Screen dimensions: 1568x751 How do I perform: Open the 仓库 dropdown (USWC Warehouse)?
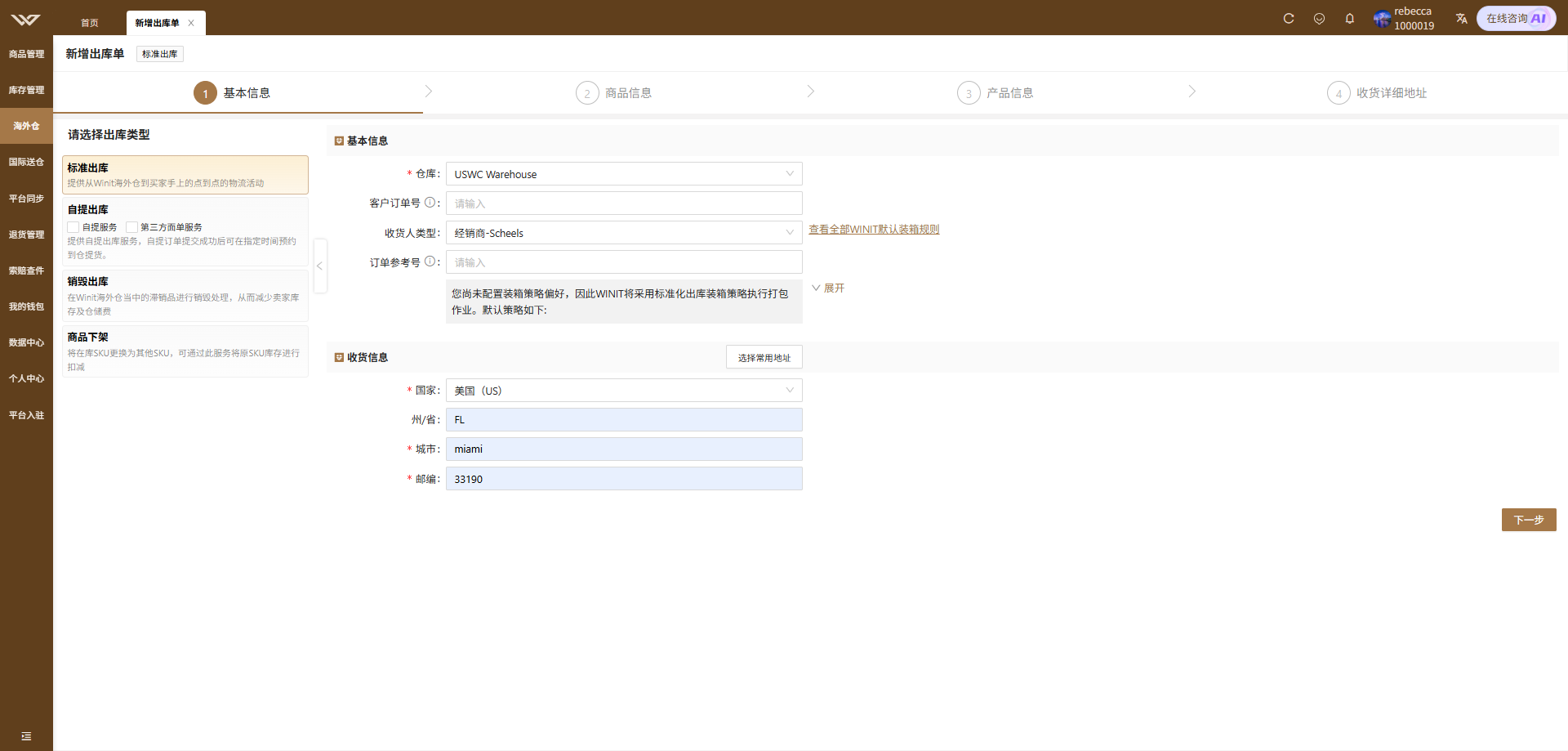[624, 174]
